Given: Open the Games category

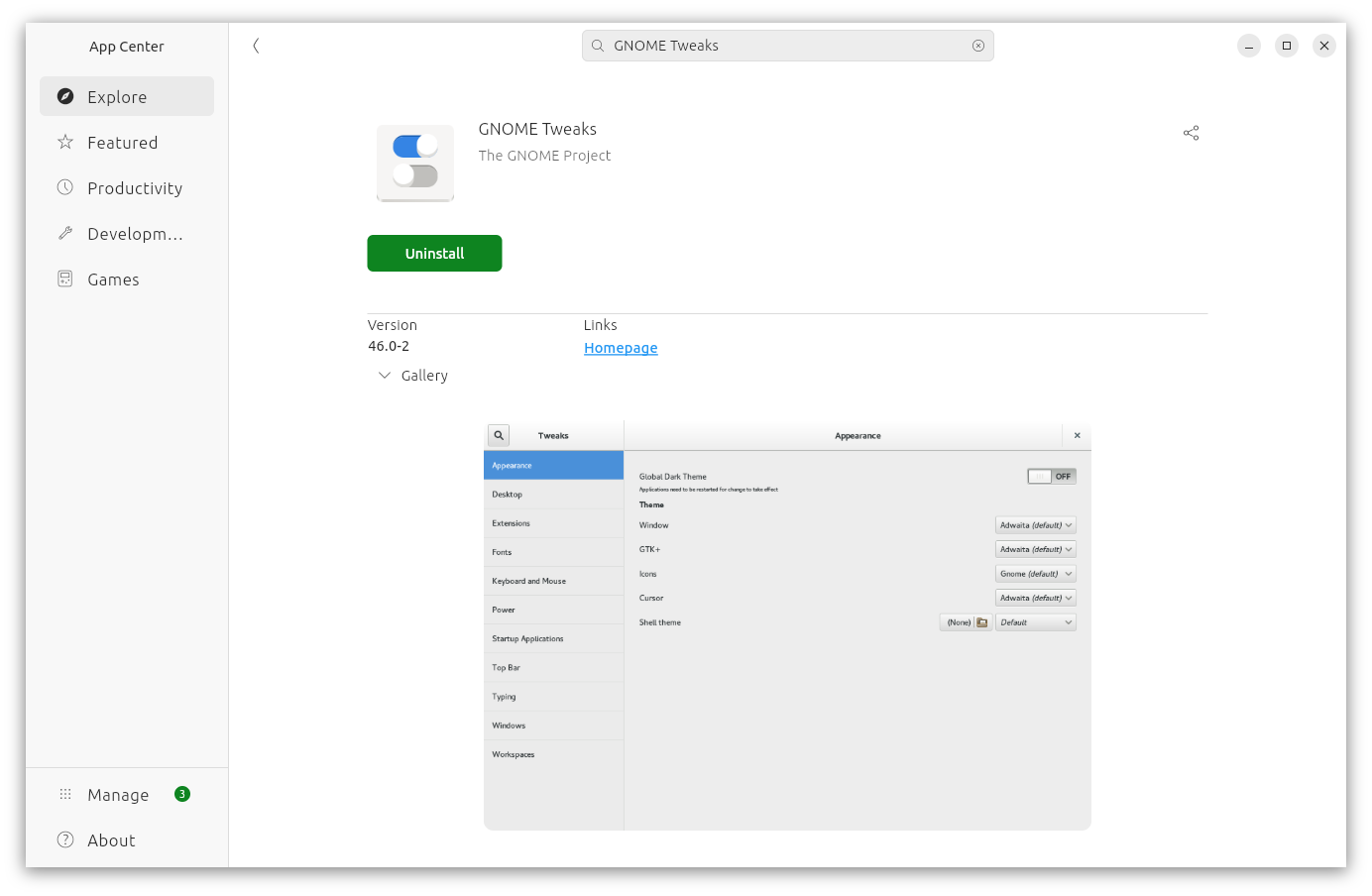Looking at the screenshot, I should tap(127, 279).
